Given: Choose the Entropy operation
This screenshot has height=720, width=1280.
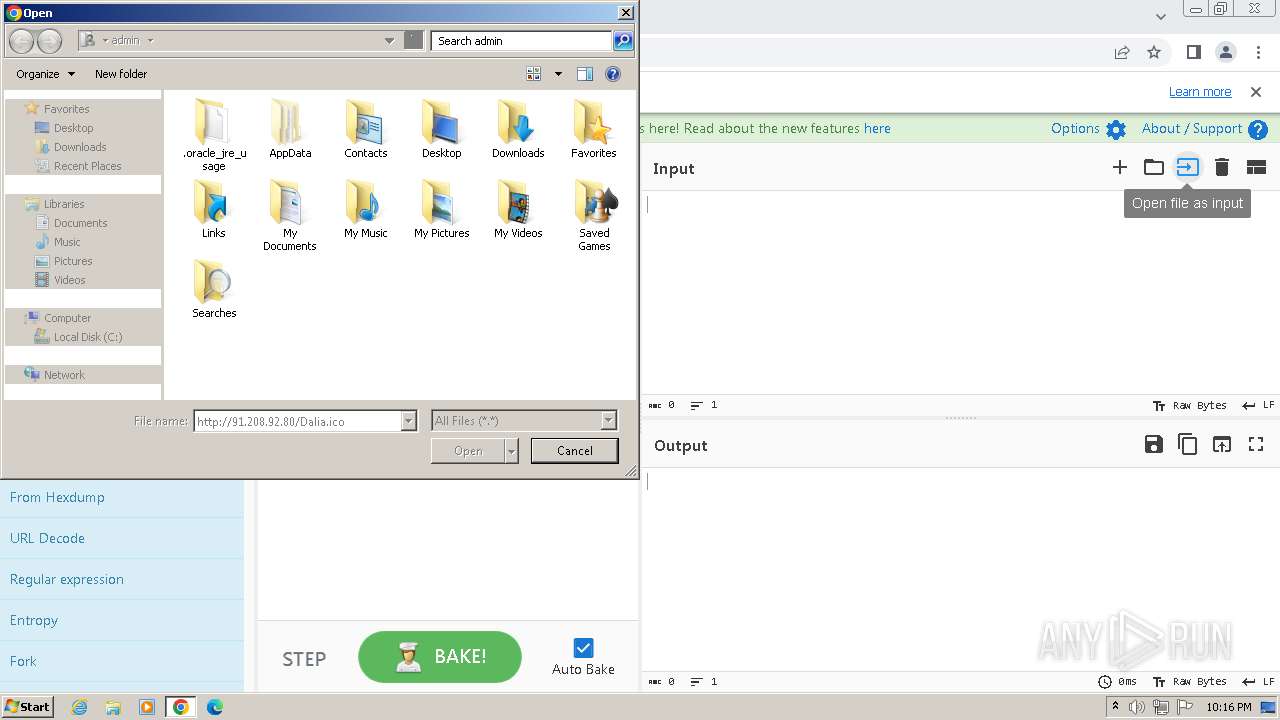Looking at the screenshot, I should coord(122,620).
